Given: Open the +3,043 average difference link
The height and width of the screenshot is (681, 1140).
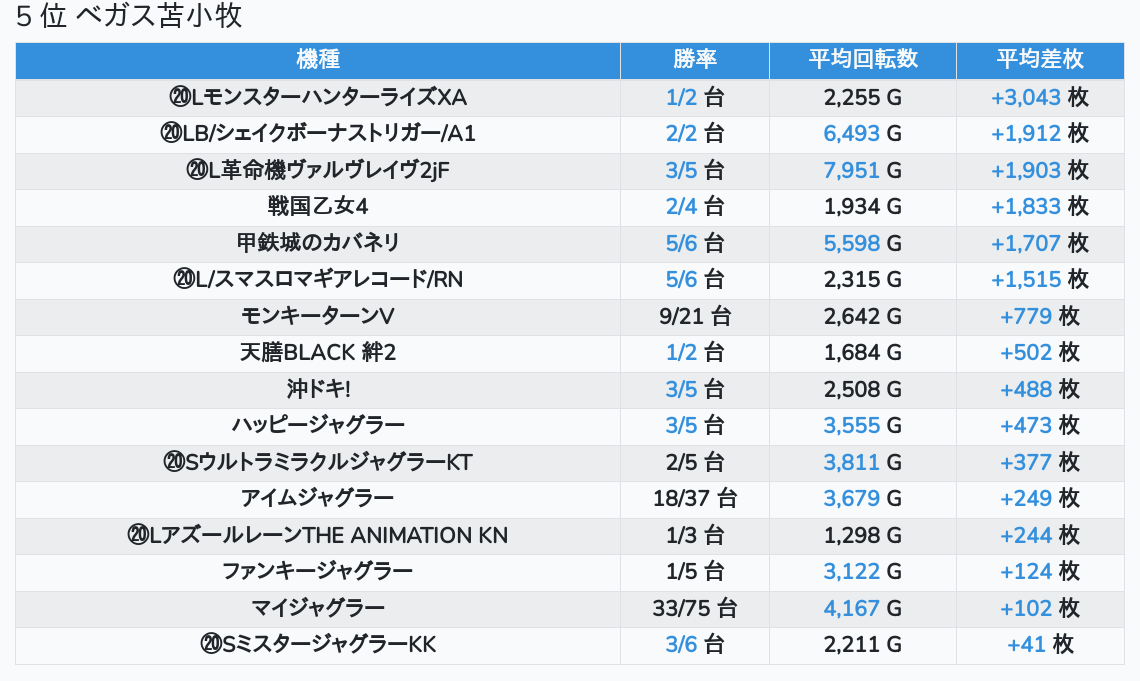Looking at the screenshot, I should click(x=1025, y=98).
